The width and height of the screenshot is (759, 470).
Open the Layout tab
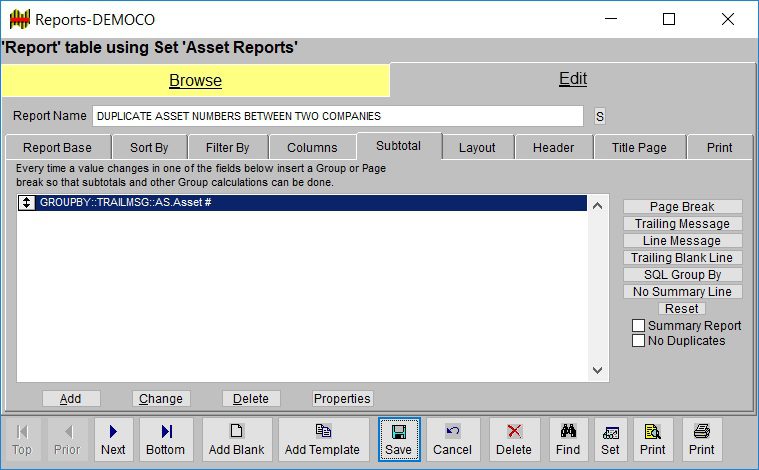click(x=477, y=148)
